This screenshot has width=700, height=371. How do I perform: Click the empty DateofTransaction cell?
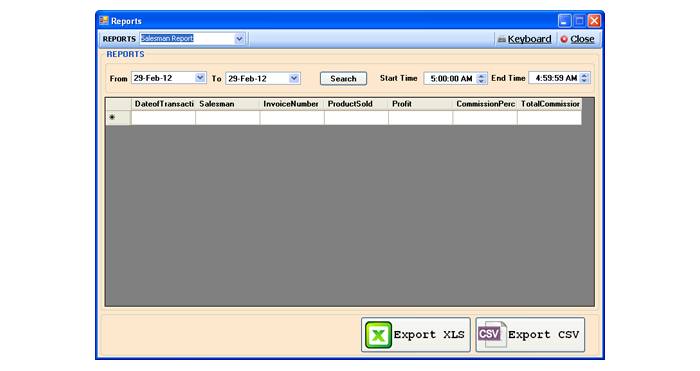[x=163, y=118]
